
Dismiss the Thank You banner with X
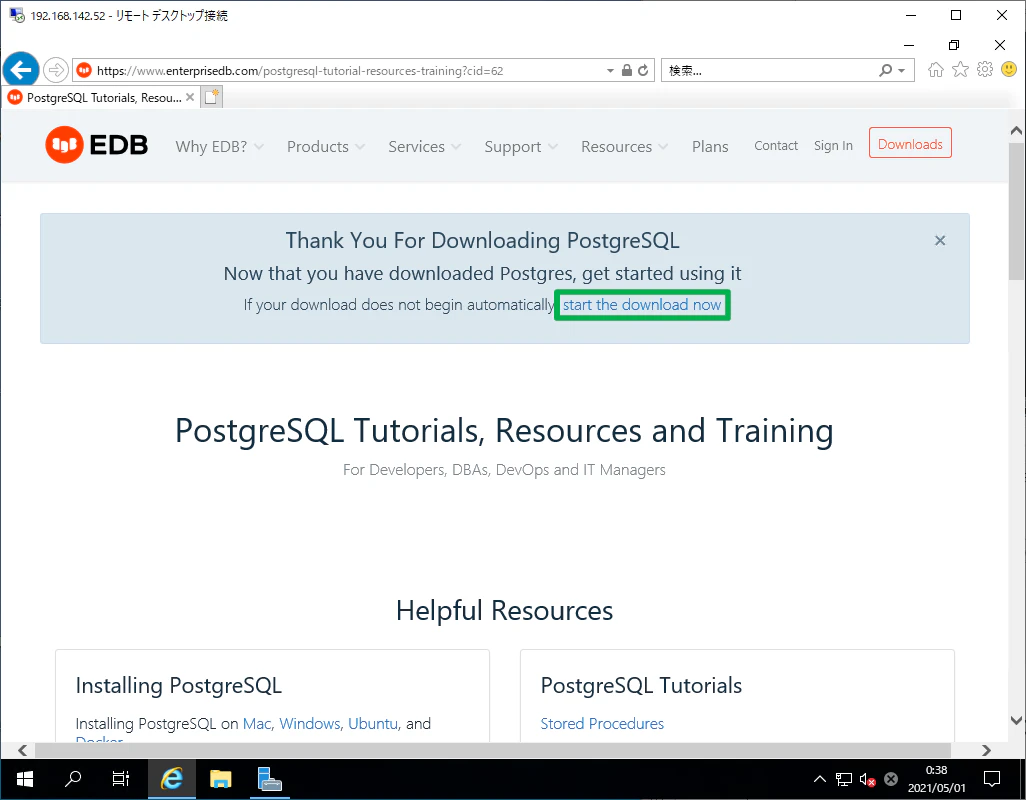pyautogui.click(x=940, y=241)
